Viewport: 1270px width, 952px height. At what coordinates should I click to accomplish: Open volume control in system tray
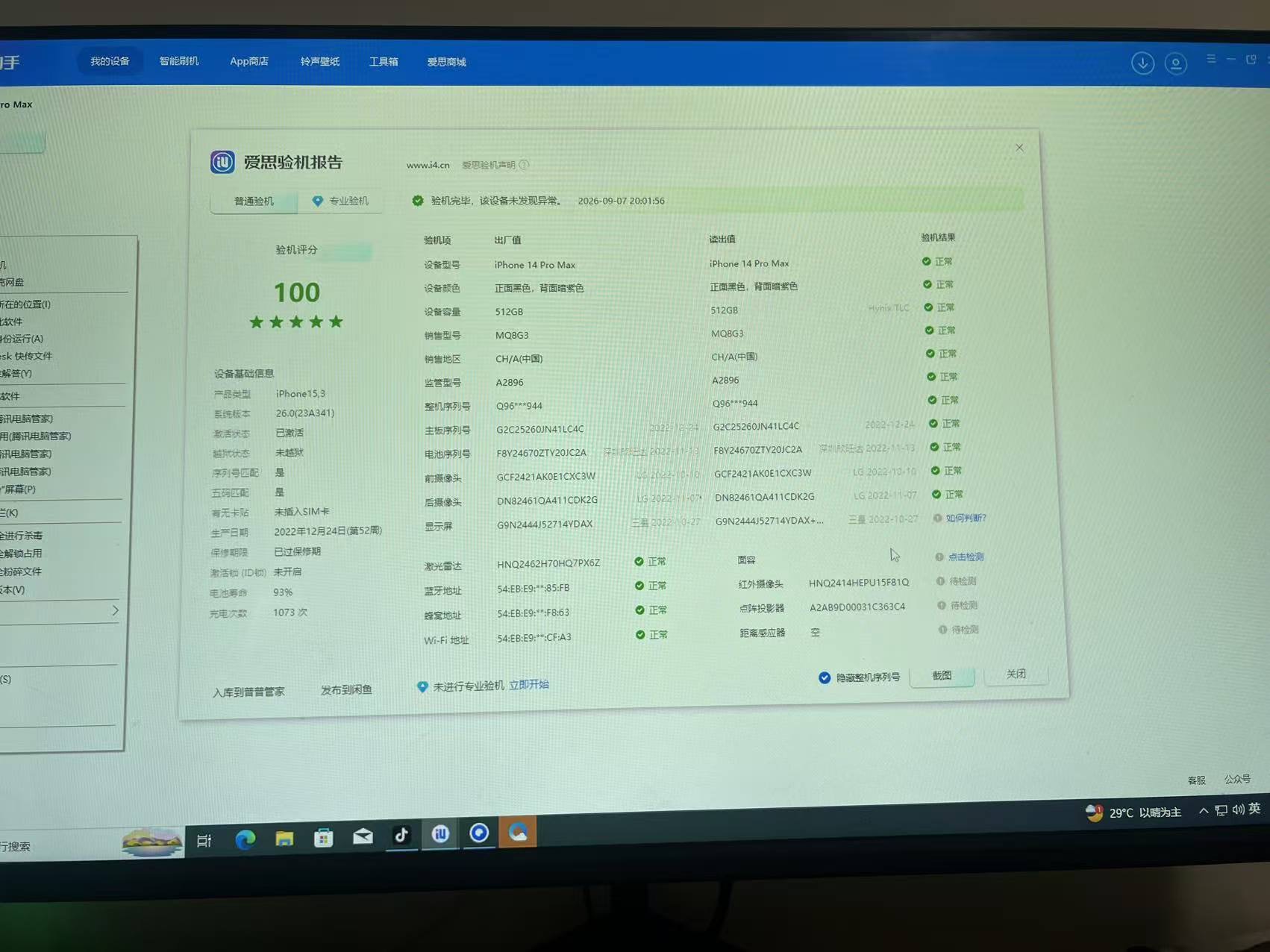point(1238,809)
